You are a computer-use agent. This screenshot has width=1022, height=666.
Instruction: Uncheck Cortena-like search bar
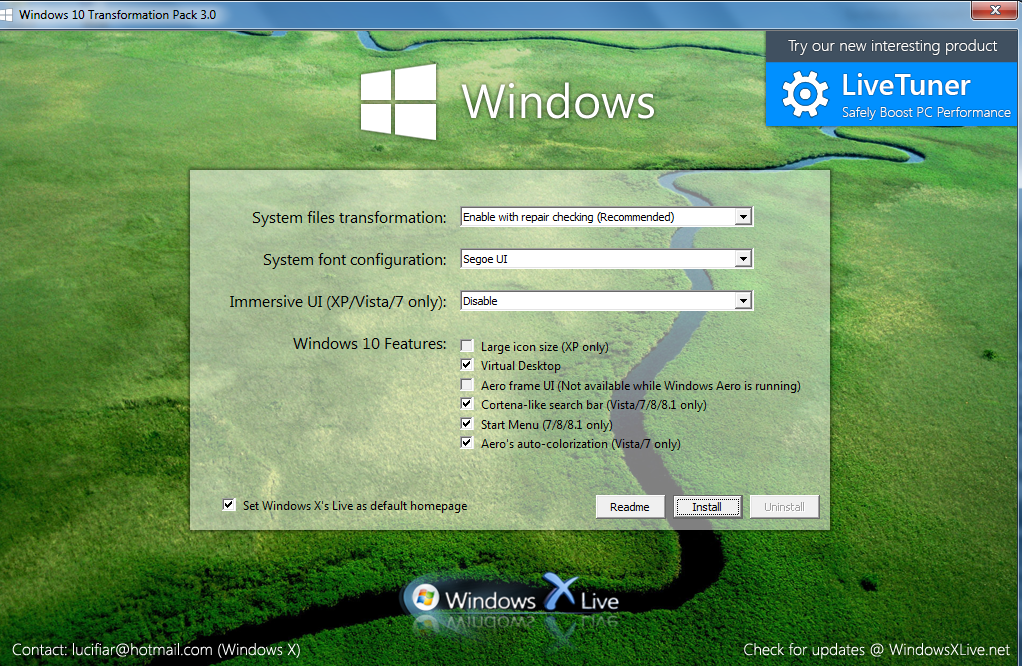[x=466, y=403]
